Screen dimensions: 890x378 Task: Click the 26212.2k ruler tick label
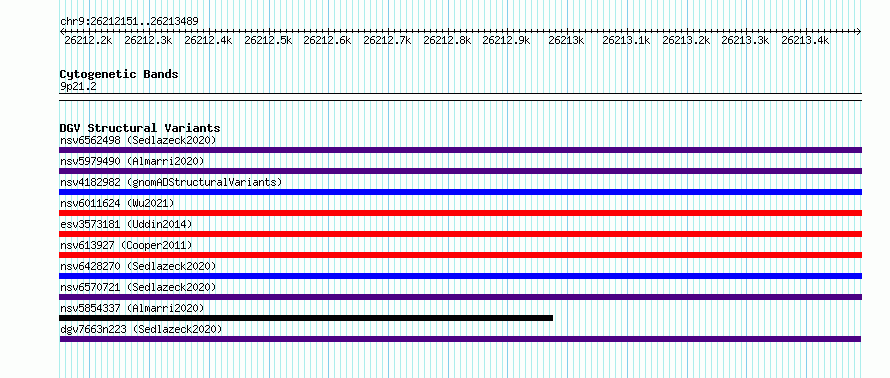pos(88,40)
